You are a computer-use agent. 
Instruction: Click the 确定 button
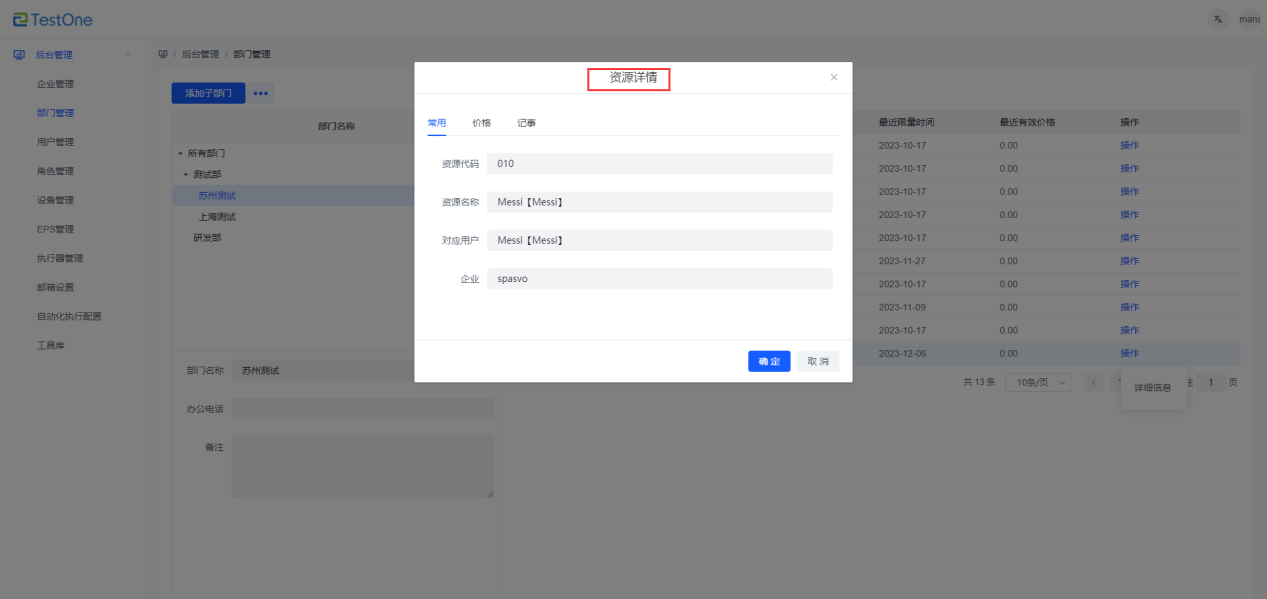(769, 361)
